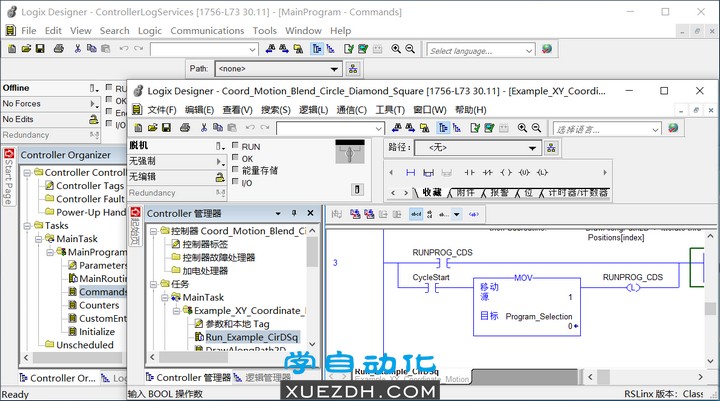Open the 逻辑(L) menu
Viewport: 720px width, 401px height.
click(314, 110)
